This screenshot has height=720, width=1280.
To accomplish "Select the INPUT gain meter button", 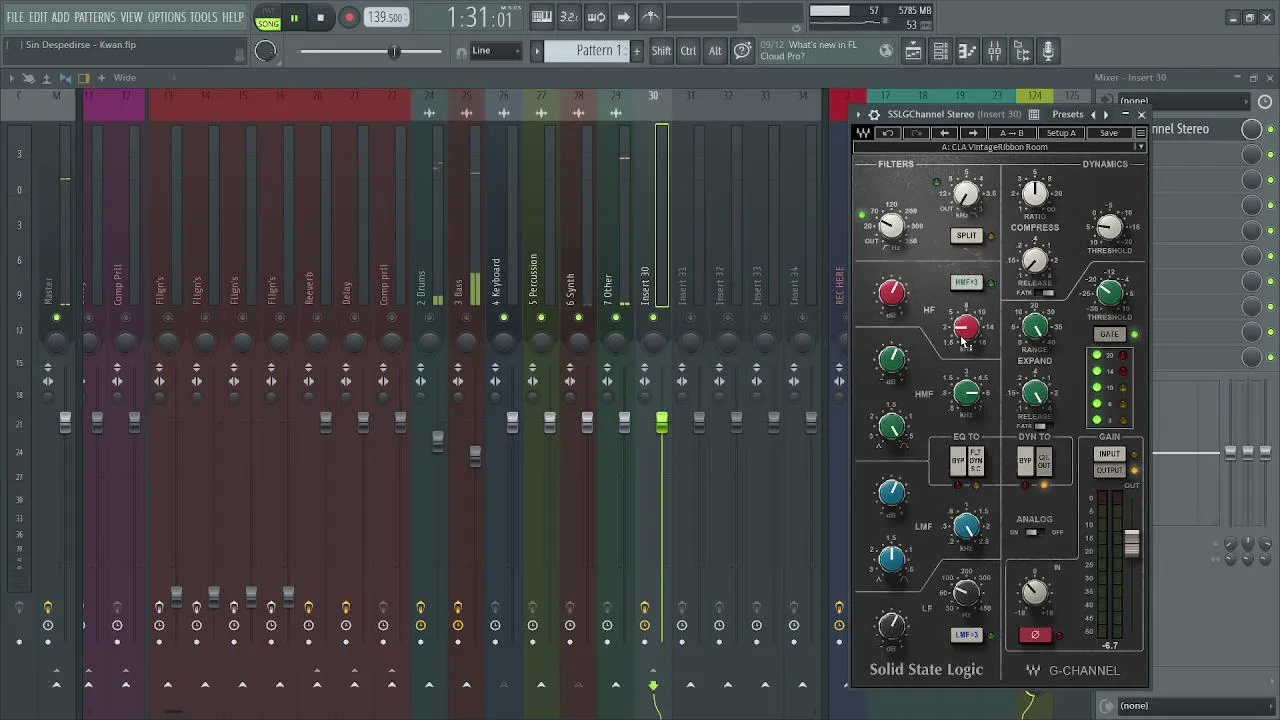I will pyautogui.click(x=1109, y=454).
